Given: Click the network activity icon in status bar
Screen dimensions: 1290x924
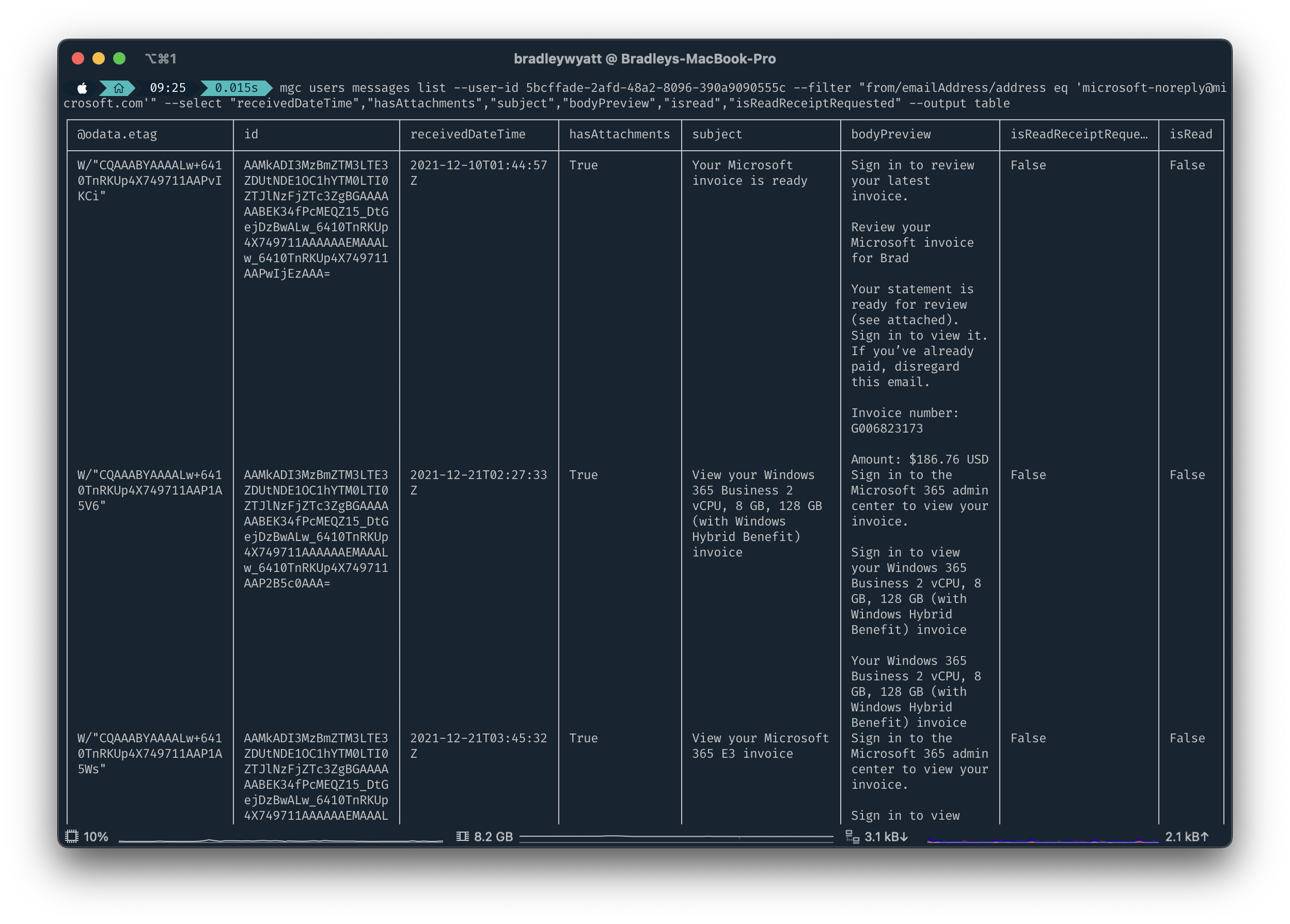Looking at the screenshot, I should [852, 836].
